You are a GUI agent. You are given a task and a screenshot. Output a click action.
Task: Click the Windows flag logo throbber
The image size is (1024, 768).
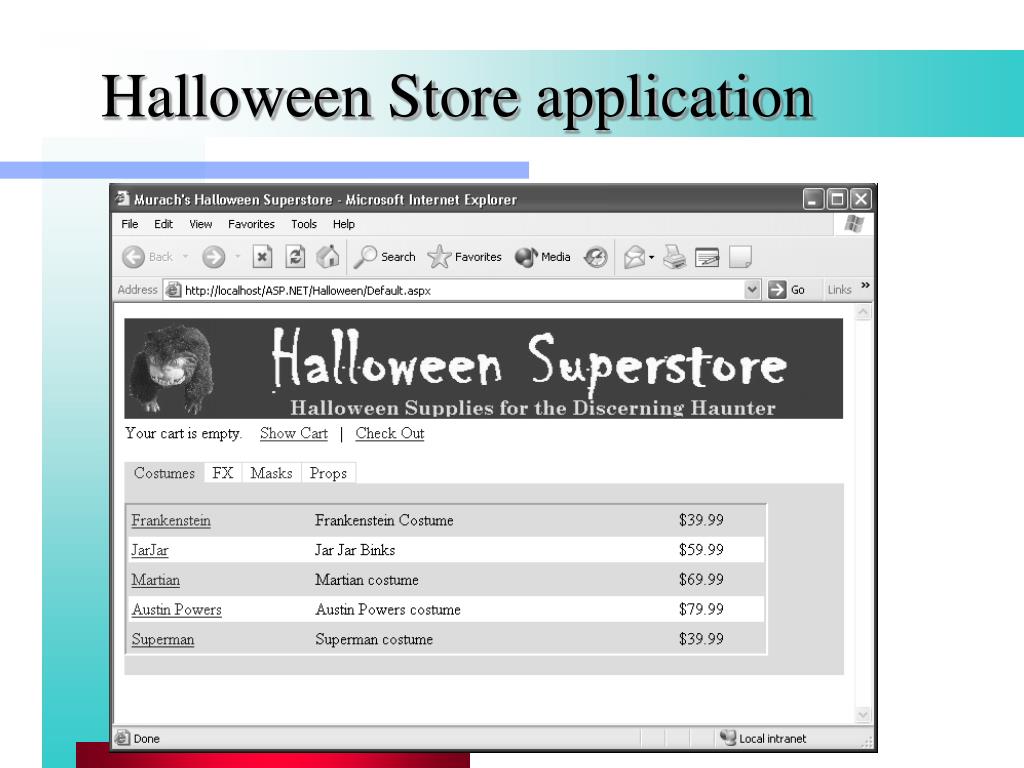coord(854,224)
